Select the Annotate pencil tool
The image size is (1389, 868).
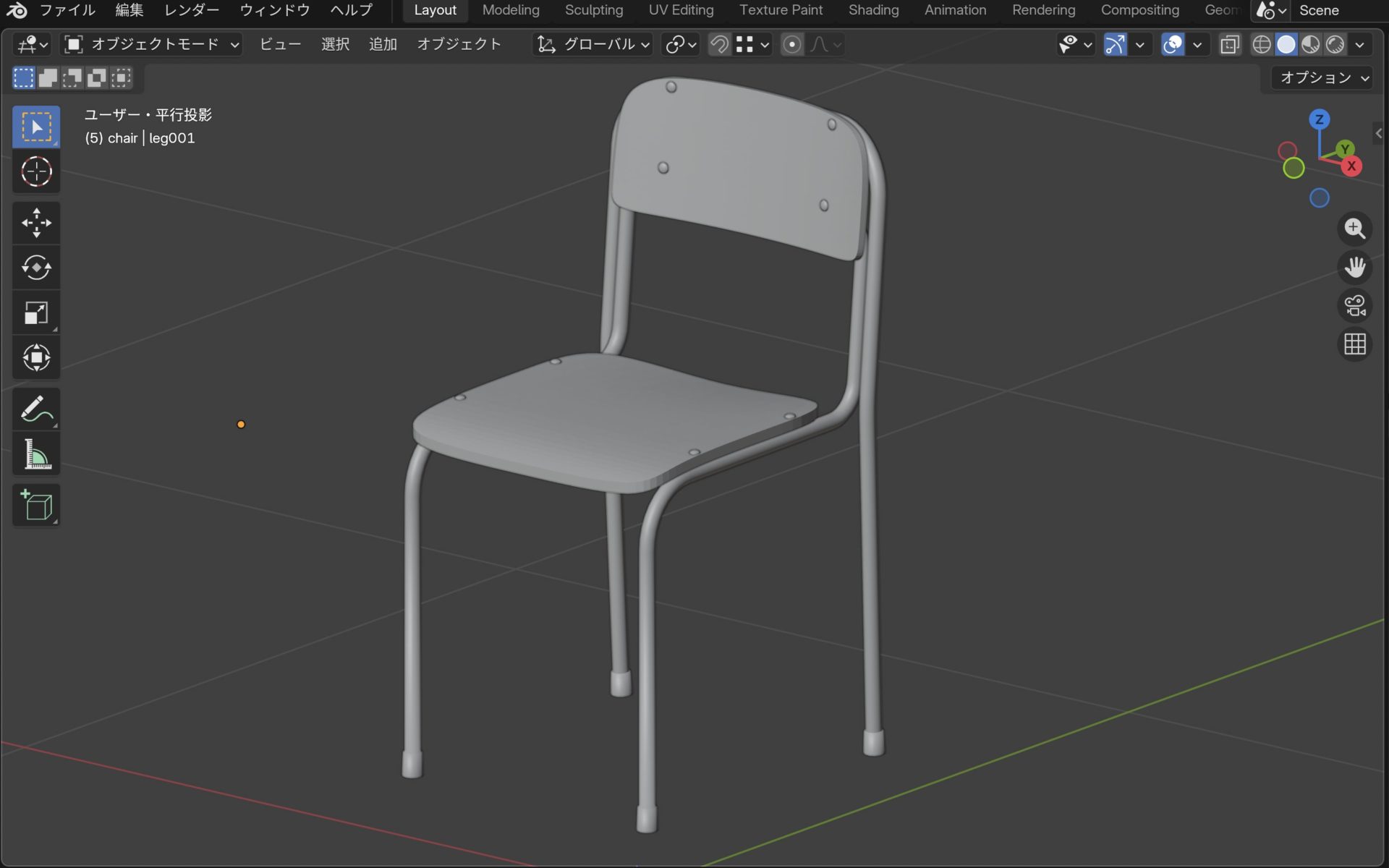click(35, 409)
